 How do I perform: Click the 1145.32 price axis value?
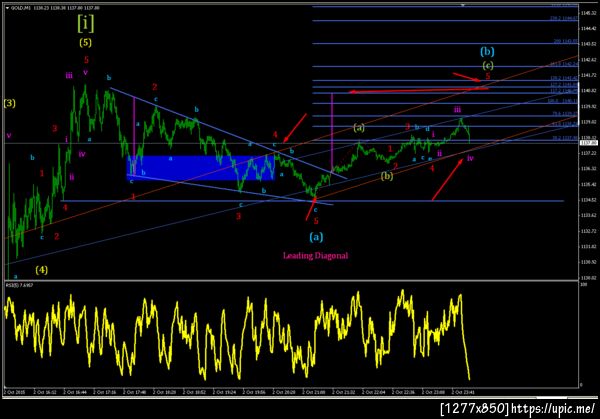[x=589, y=13]
